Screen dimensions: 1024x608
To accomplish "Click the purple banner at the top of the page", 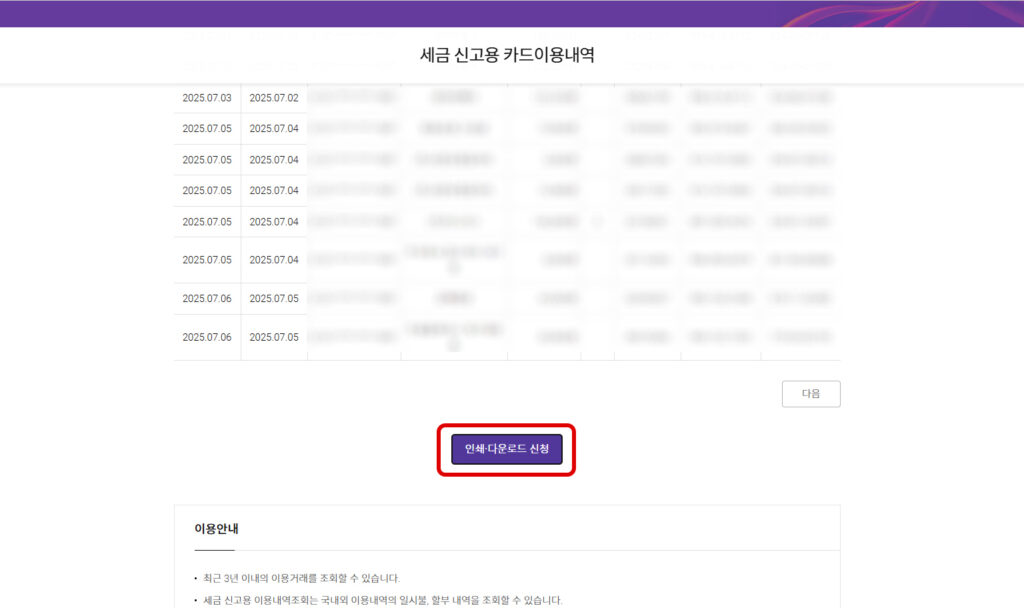I will (512, 15).
